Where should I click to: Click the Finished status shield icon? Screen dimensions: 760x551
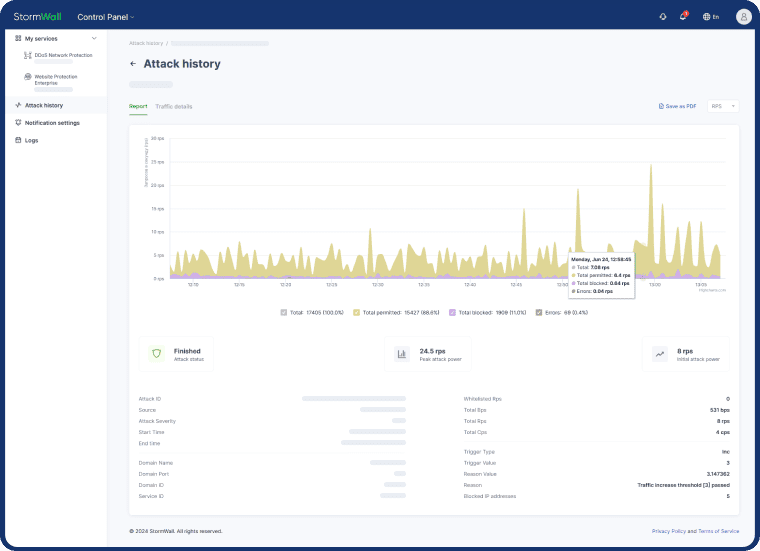click(x=156, y=354)
